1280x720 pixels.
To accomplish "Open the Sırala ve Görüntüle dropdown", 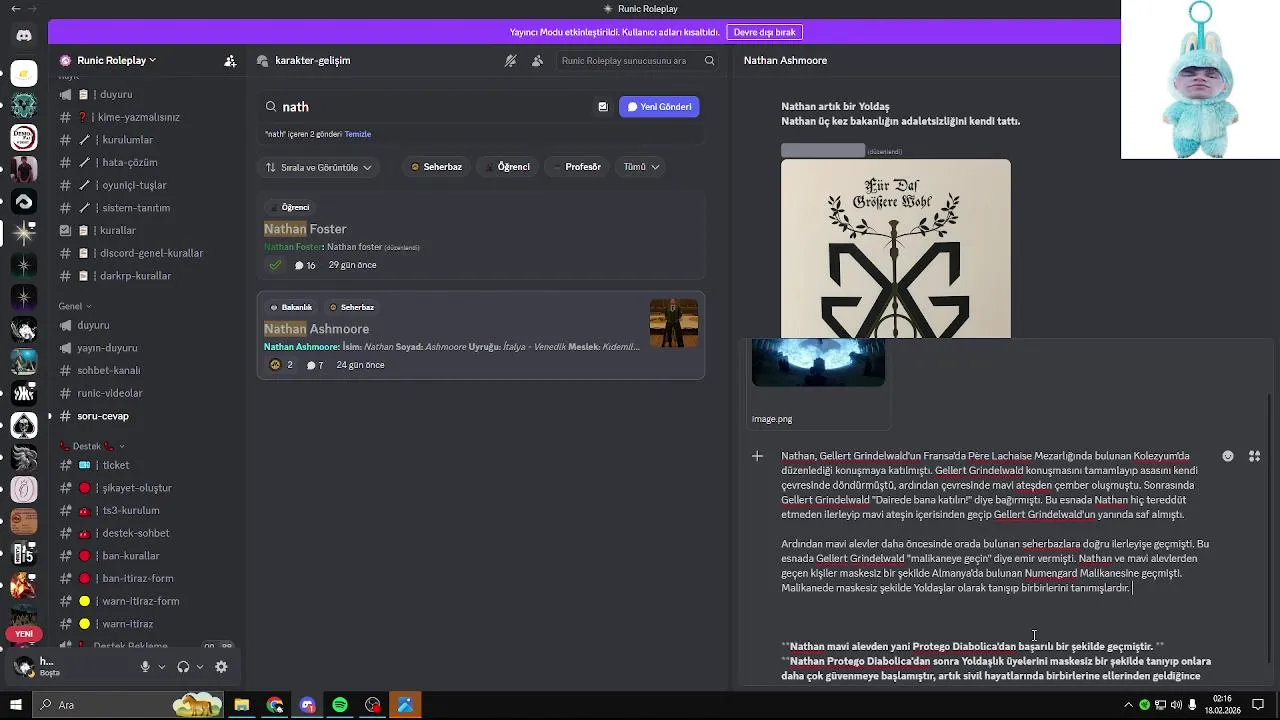I will pos(320,167).
